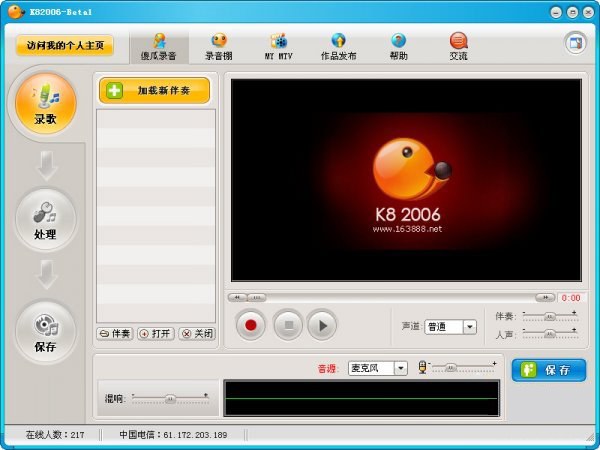Select the 保存 save step in sidebar
This screenshot has width=600, height=450.
[46, 331]
